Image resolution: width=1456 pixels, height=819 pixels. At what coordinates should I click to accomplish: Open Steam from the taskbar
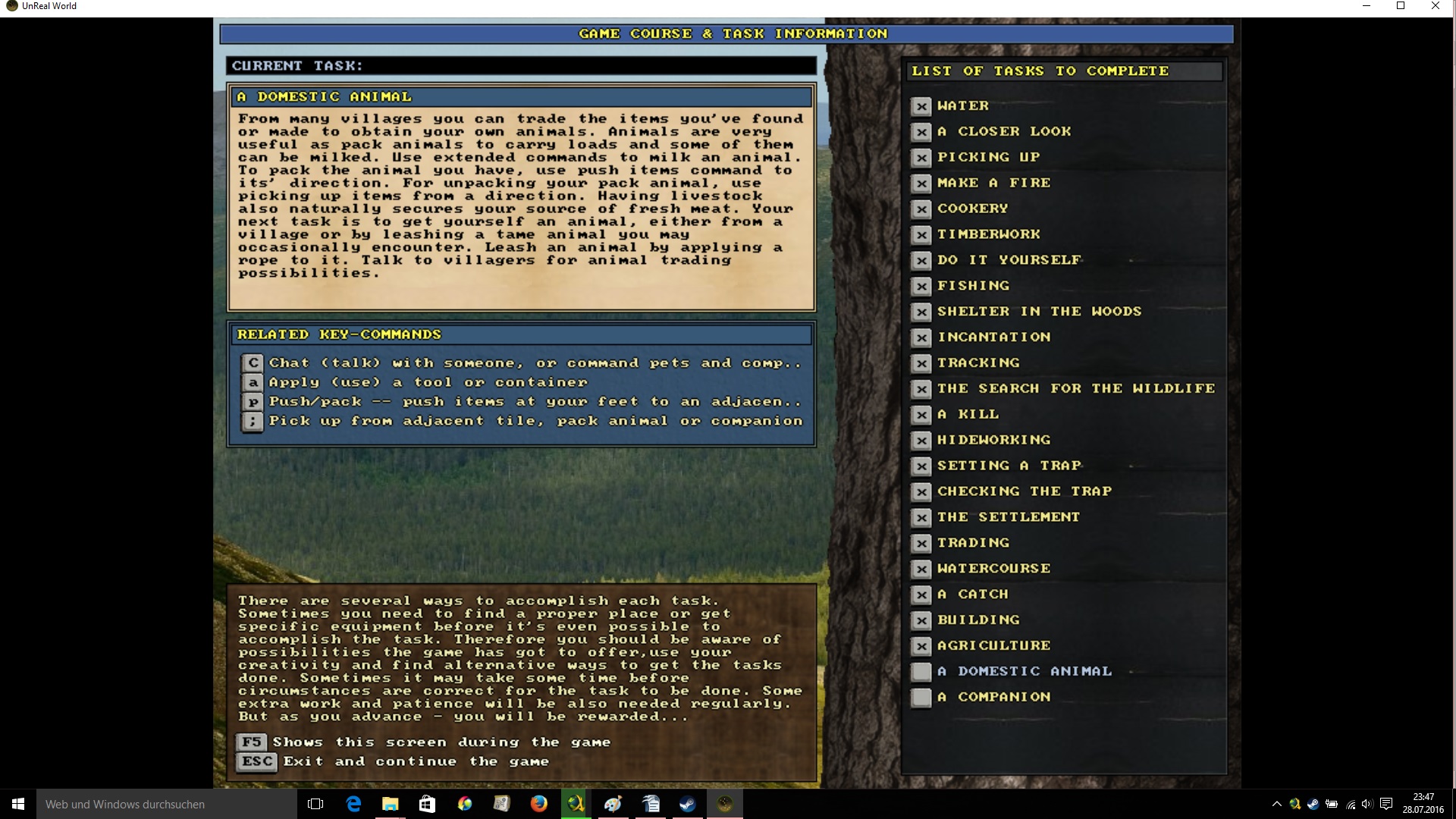click(687, 804)
